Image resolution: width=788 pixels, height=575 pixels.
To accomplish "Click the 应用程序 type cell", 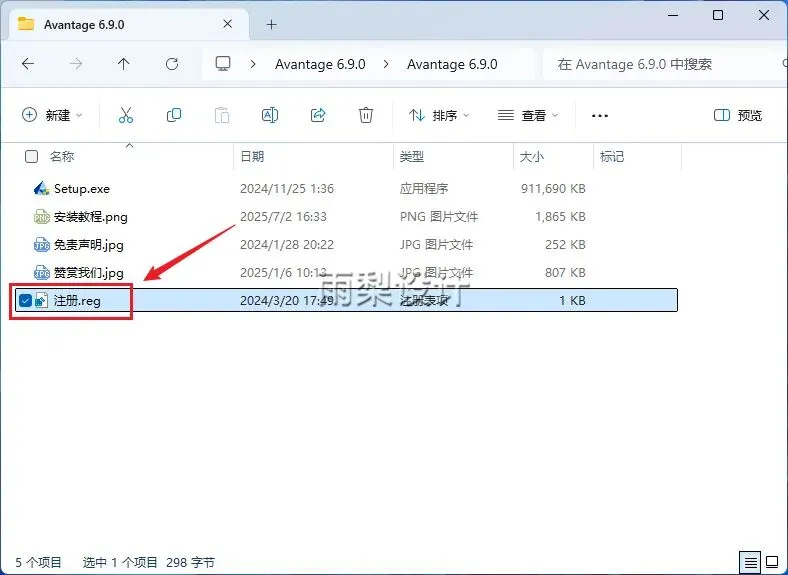I will [424, 189].
